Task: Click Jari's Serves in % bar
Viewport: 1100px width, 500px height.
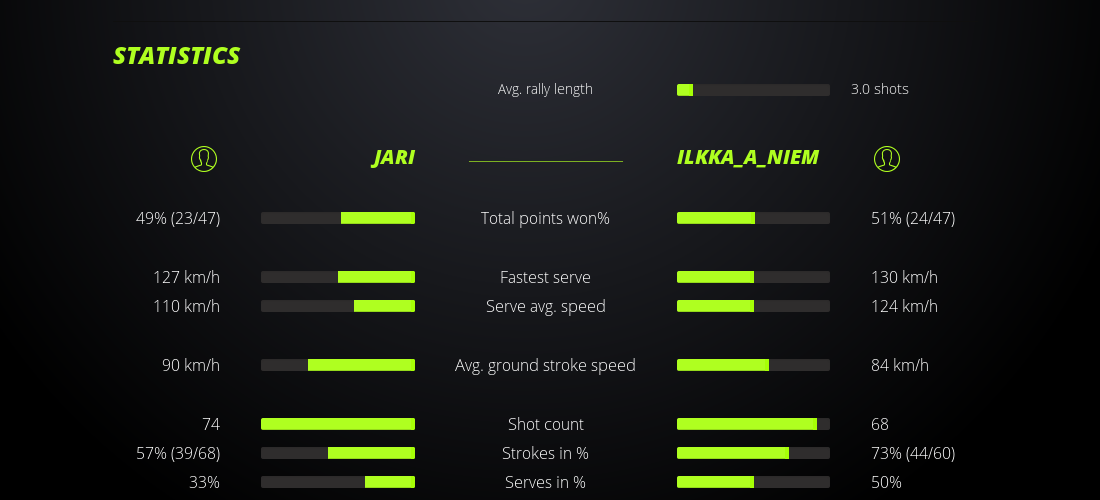Action: [x=338, y=482]
